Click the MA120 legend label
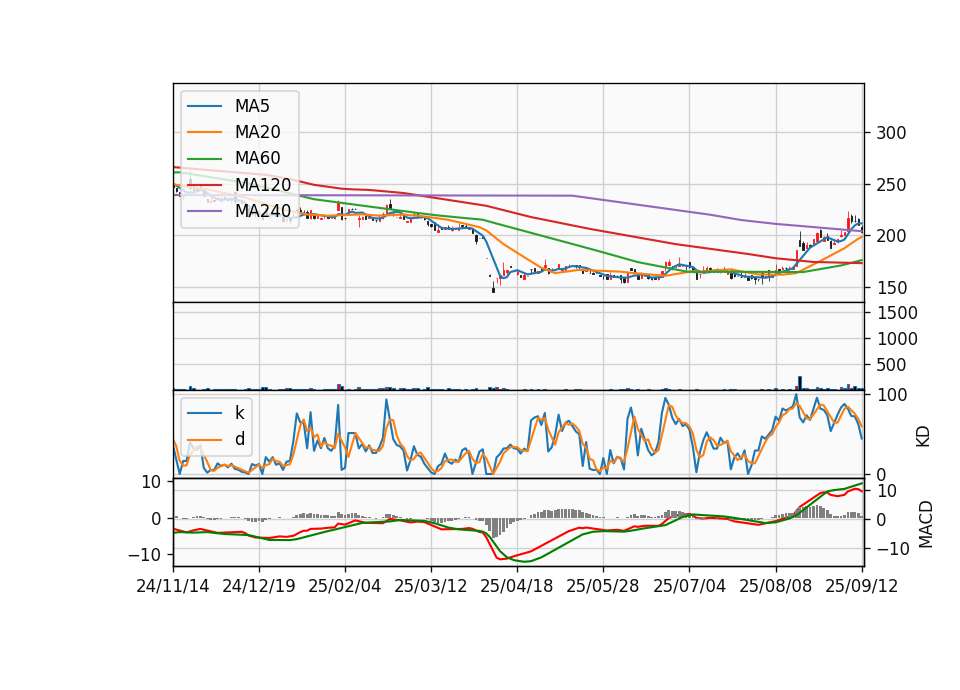Viewport: 960px width, 690px height. point(263,184)
